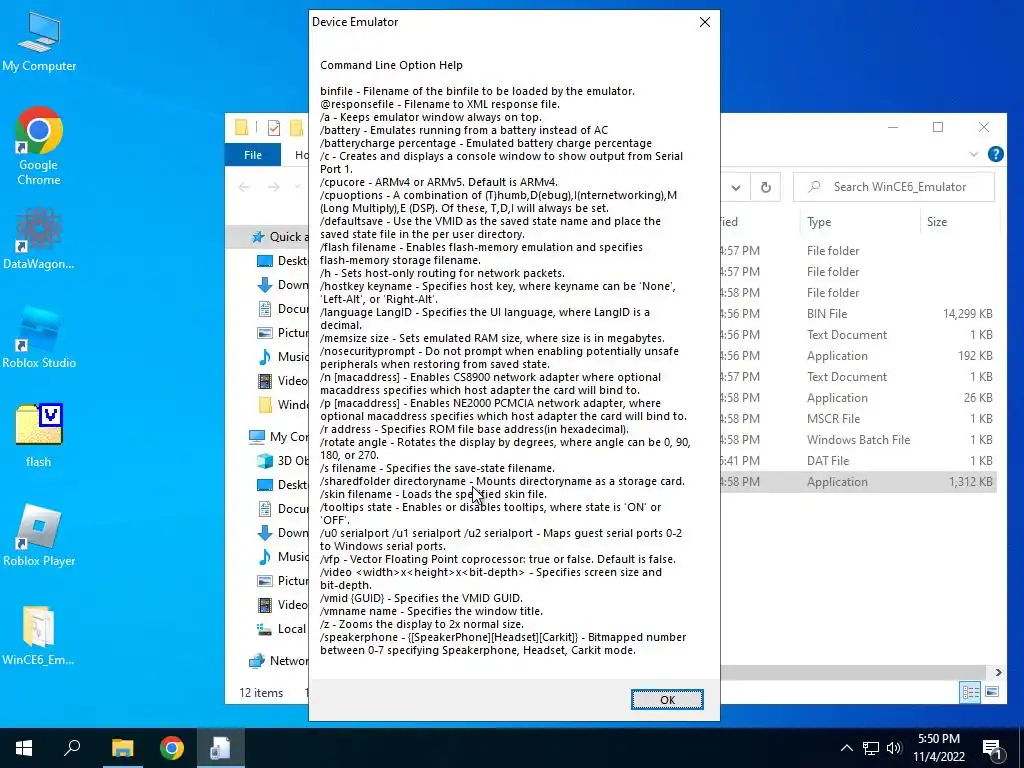
Task: Switch Explorer to large icons view
Action: (992, 692)
